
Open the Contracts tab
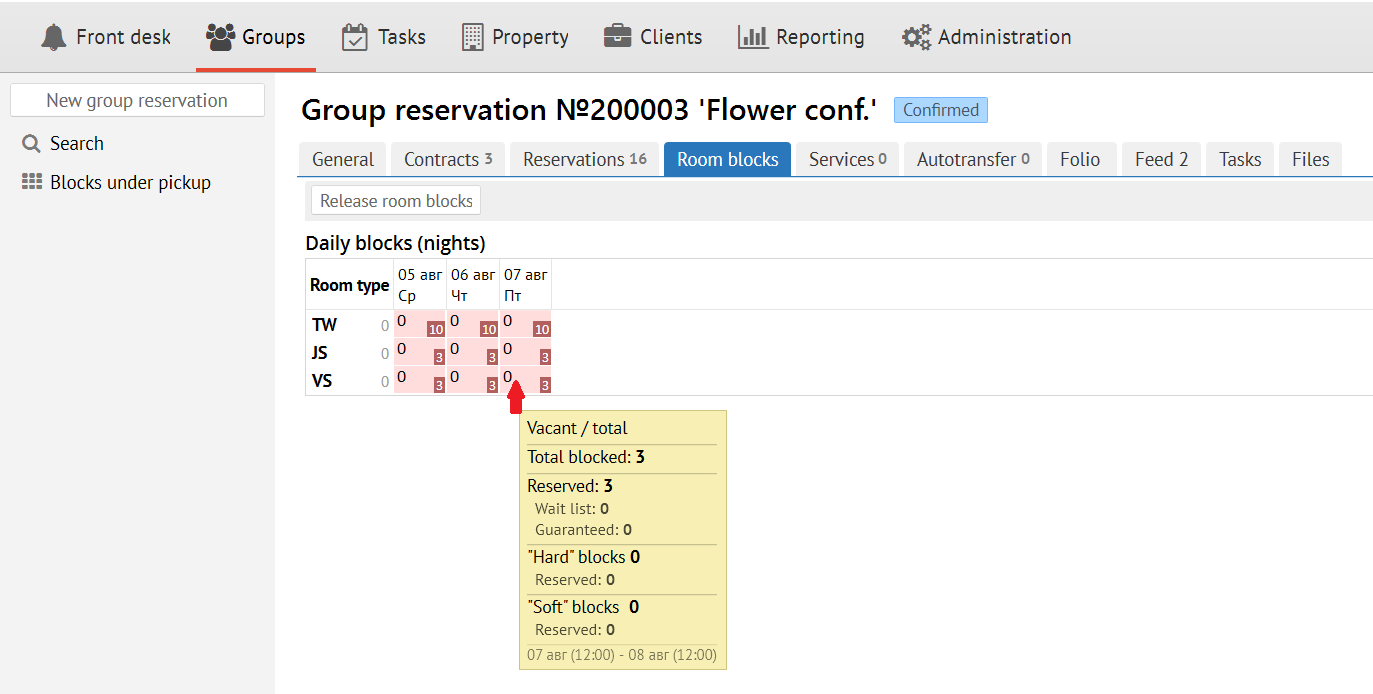tap(448, 159)
